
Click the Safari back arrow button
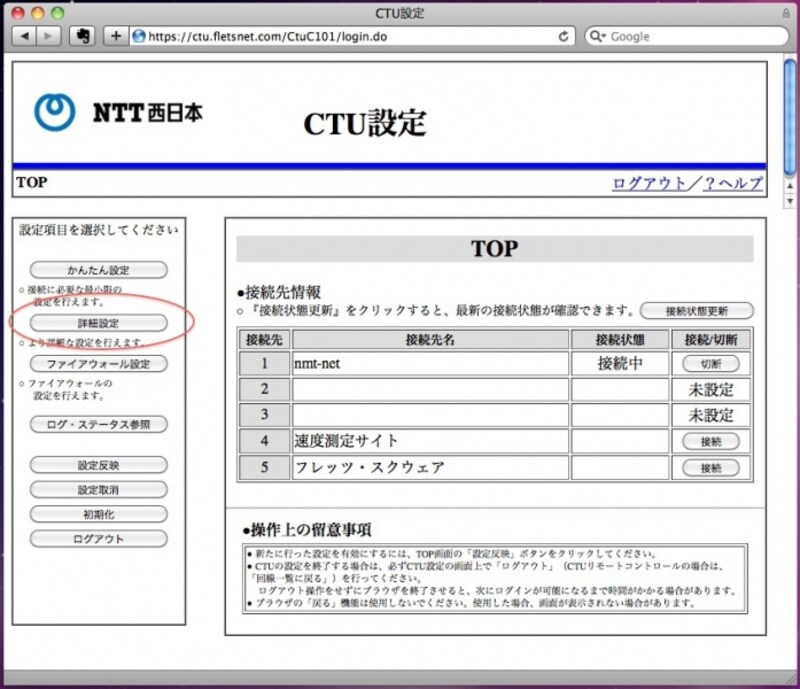point(24,36)
